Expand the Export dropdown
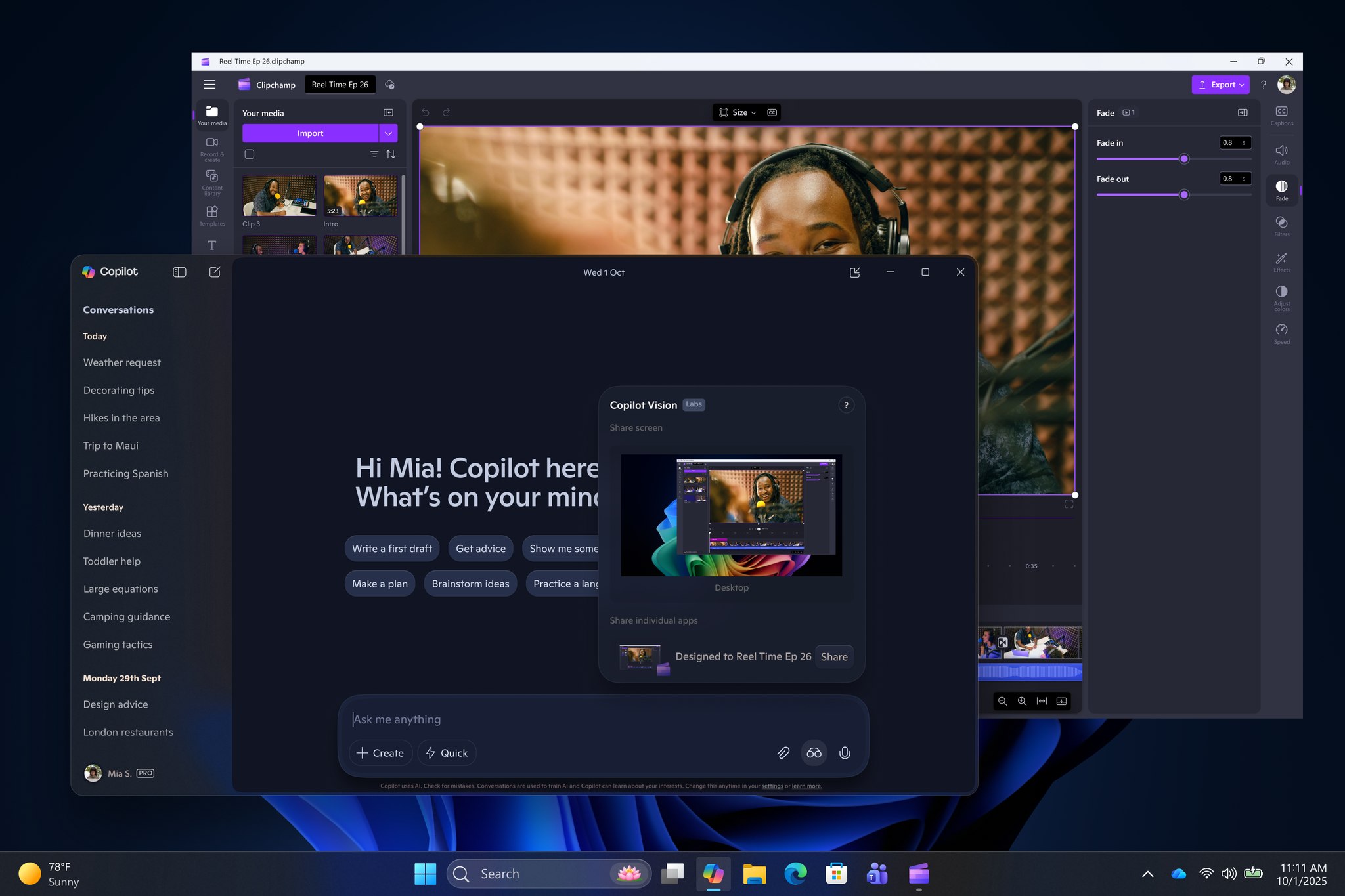1345x896 pixels. (x=1241, y=85)
